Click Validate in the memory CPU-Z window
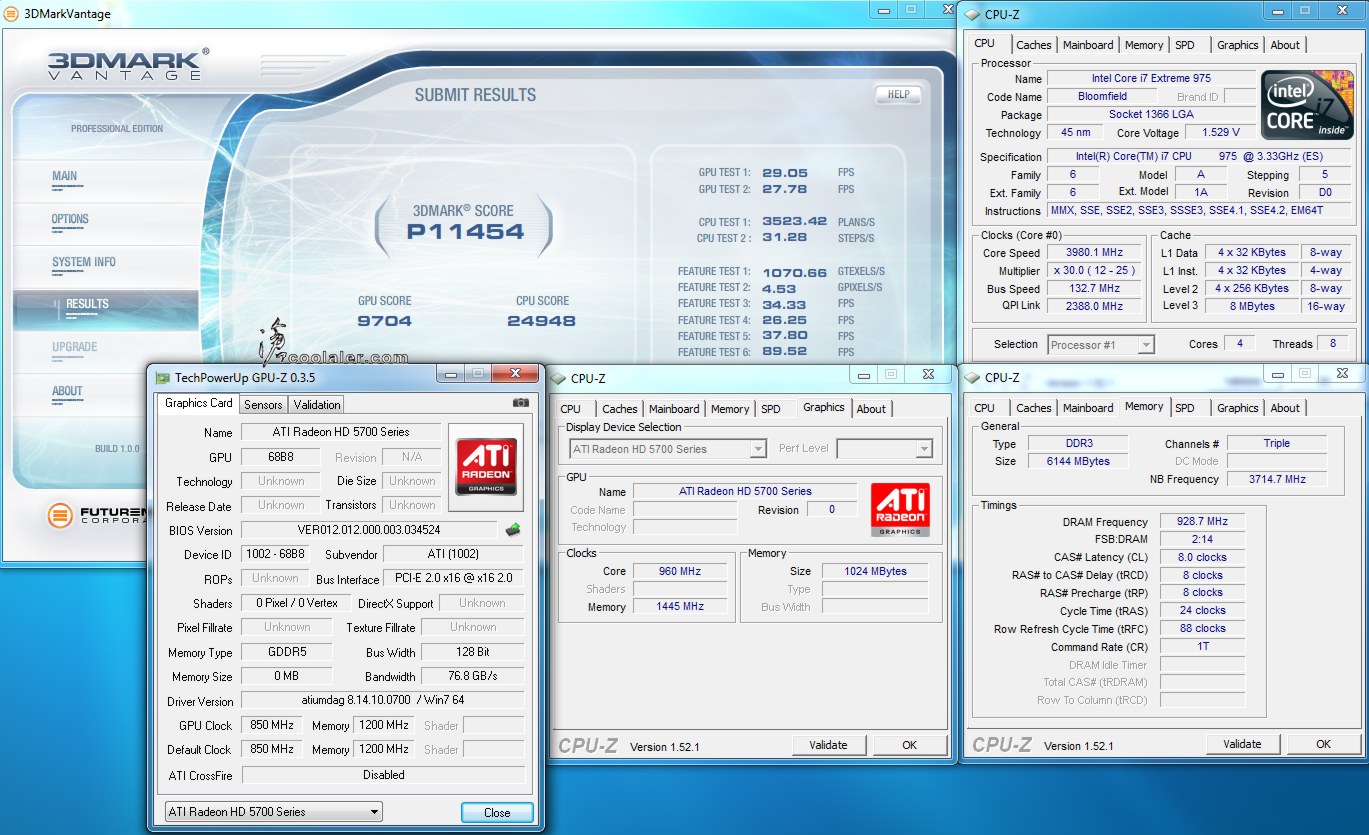Viewport: 1369px width, 835px height. pos(1242,744)
